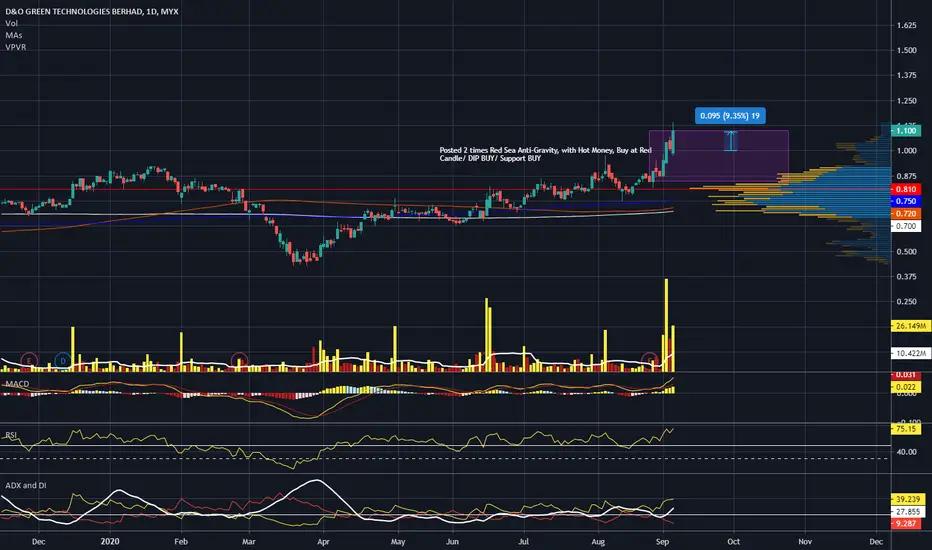Image resolution: width=932 pixels, height=550 pixels.
Task: Click the yellow 26.149M volume label
Action: point(911,326)
